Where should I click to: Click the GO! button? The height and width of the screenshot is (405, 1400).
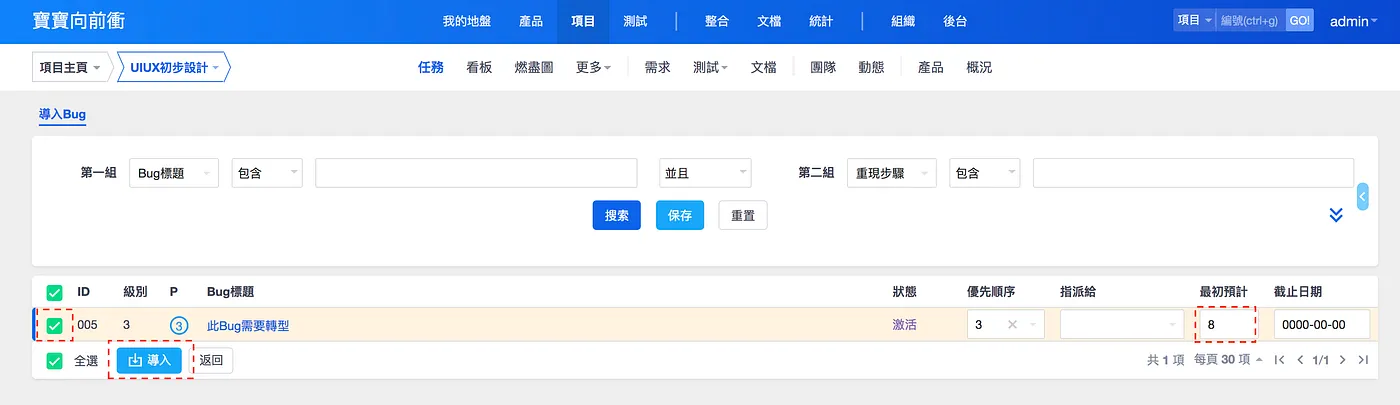coord(1300,21)
